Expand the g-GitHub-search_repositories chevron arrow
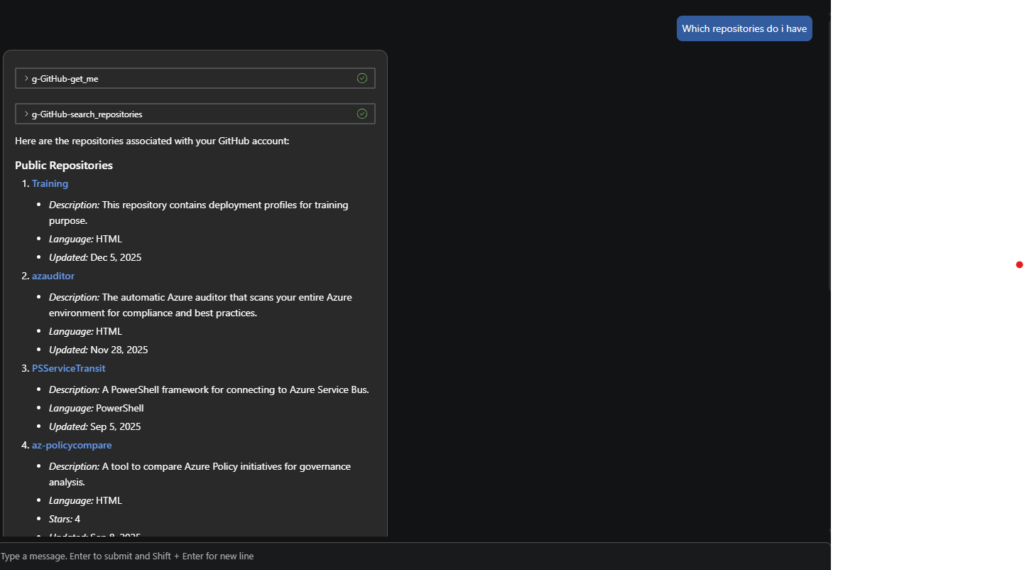The image size is (1024, 570). [x=26, y=114]
